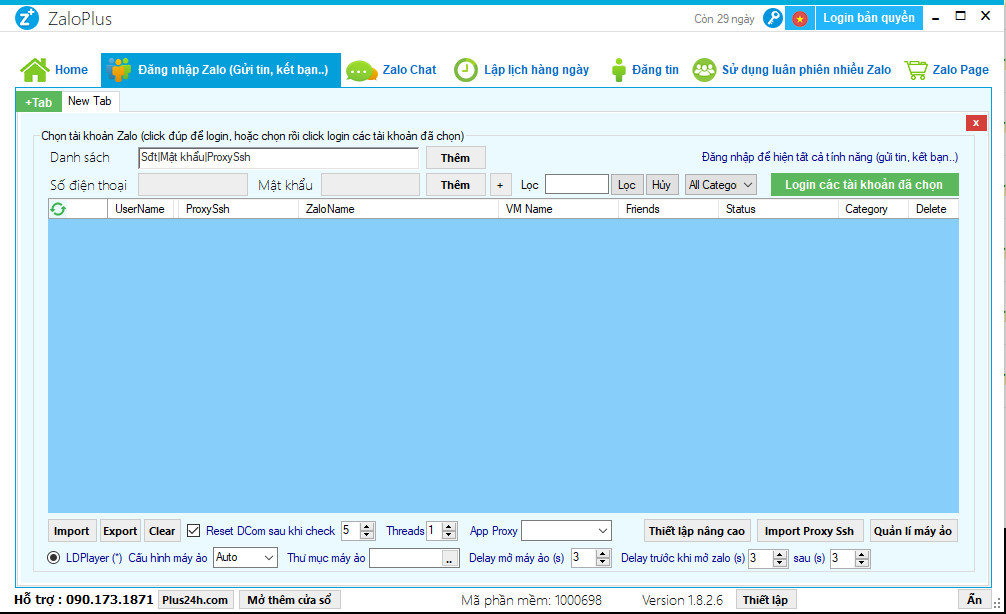Select Sử dụng luân phiên nhiều Zalo tab
Screen dimensions: 1006x614
792,70
